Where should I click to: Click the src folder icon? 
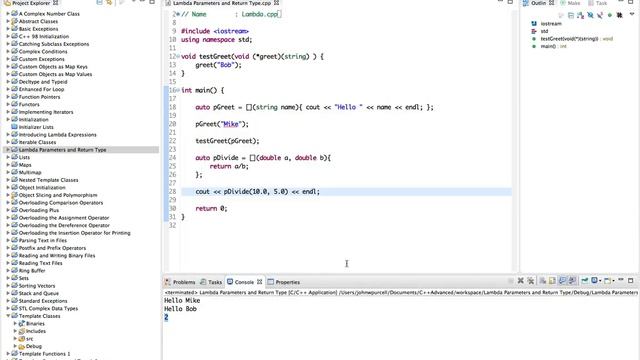tap(22, 338)
